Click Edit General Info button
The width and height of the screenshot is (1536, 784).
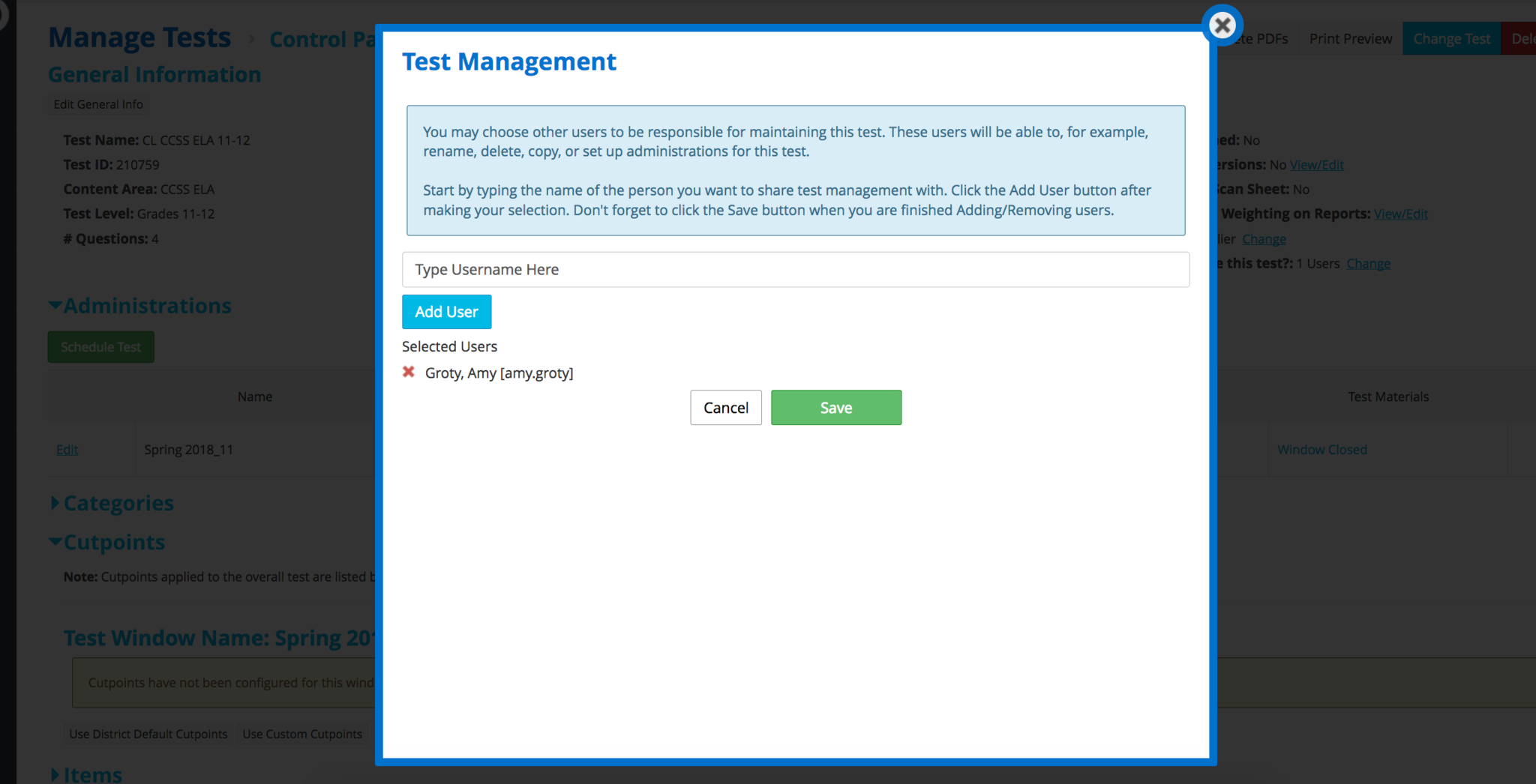98,104
